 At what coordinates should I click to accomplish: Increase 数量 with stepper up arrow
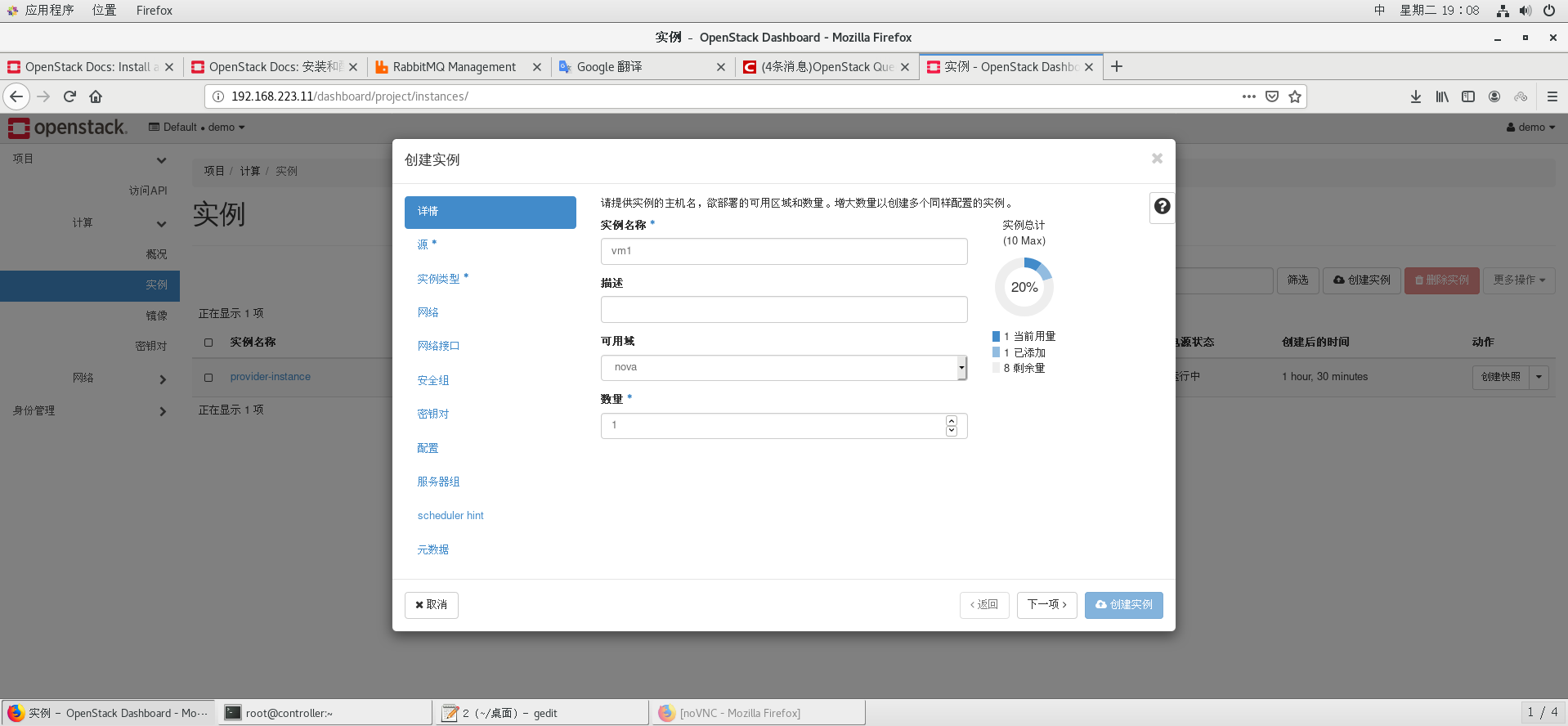pos(952,421)
